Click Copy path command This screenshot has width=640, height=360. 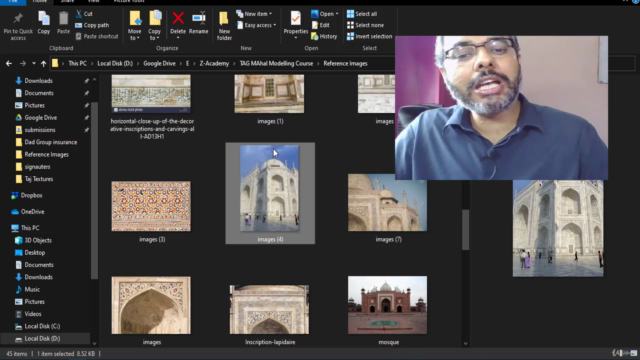tap(92, 25)
